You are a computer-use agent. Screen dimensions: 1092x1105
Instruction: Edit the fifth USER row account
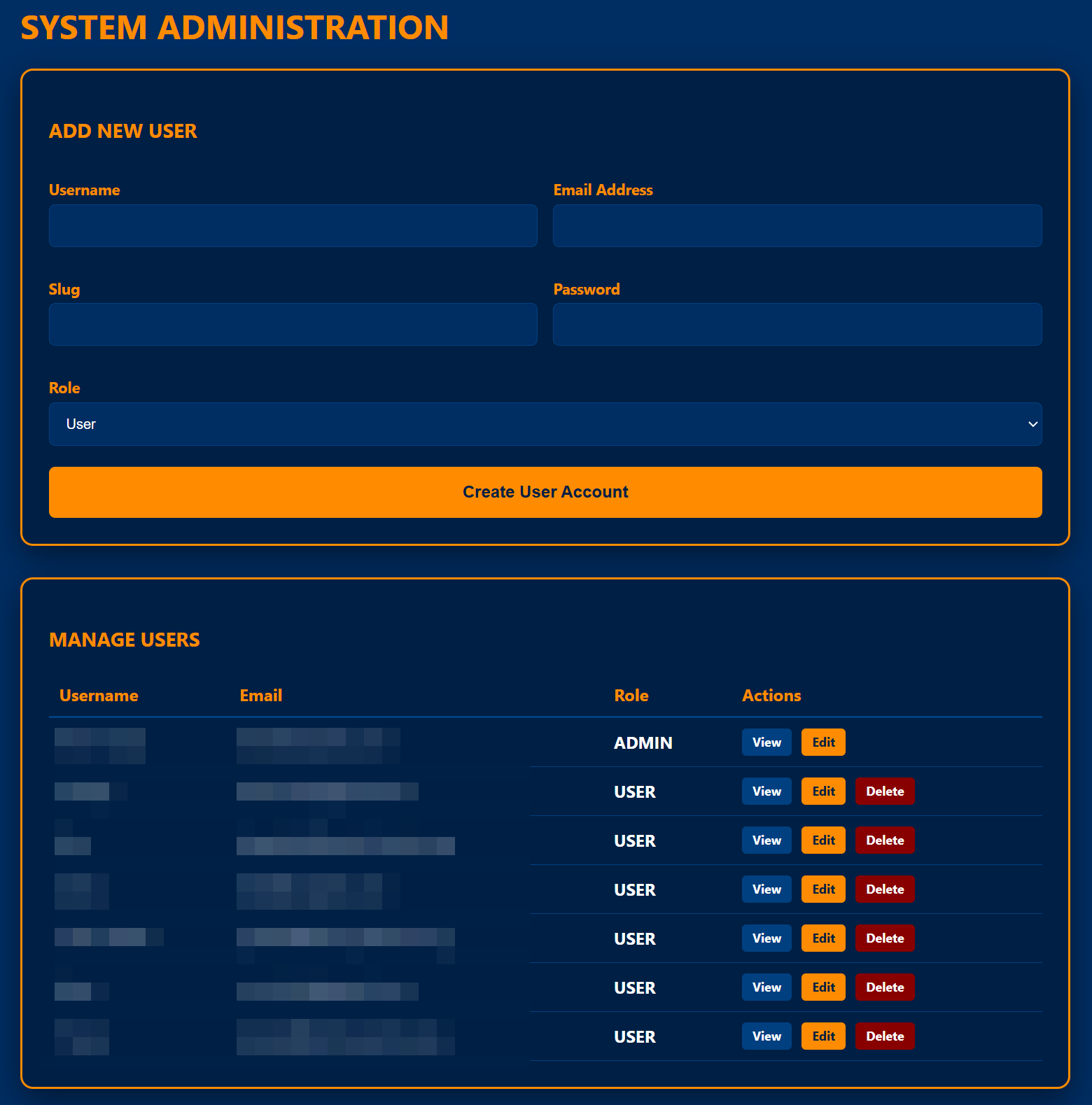pyautogui.click(x=822, y=987)
